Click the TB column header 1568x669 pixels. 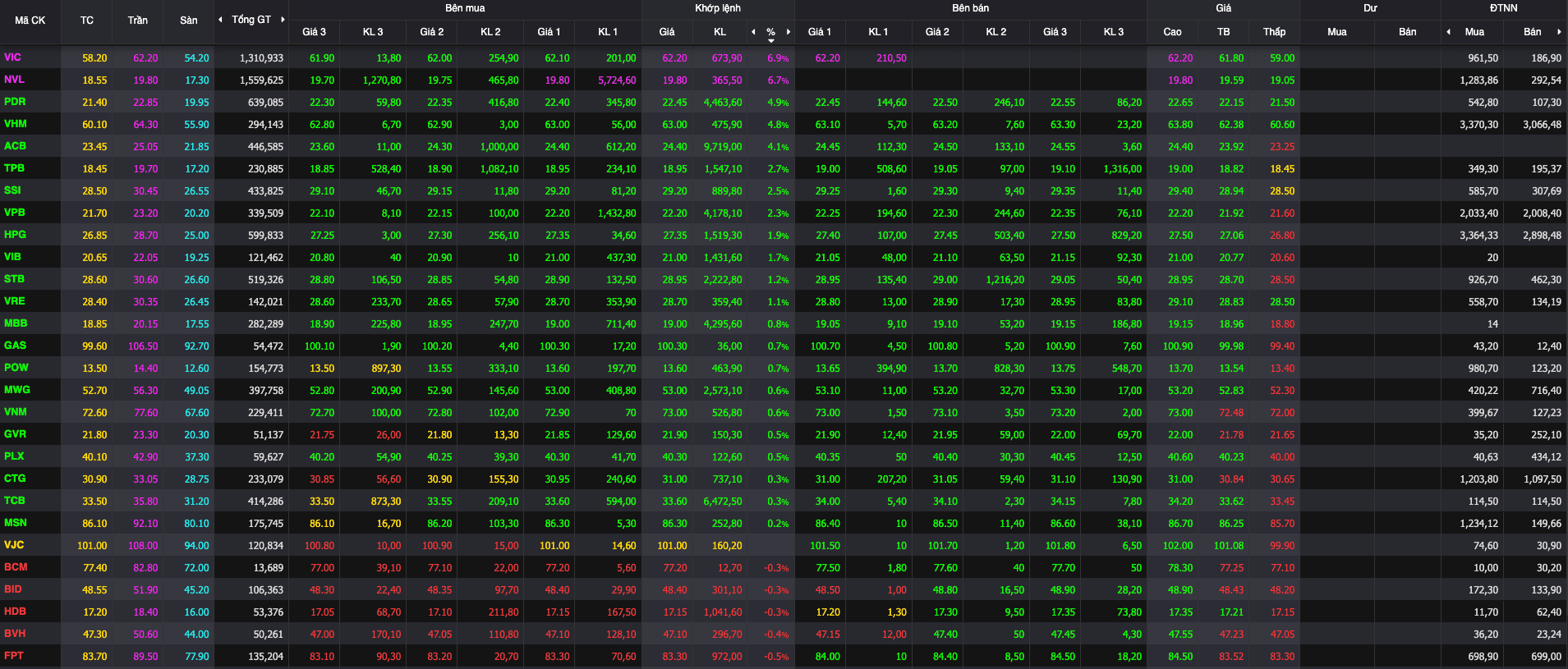(x=1224, y=32)
